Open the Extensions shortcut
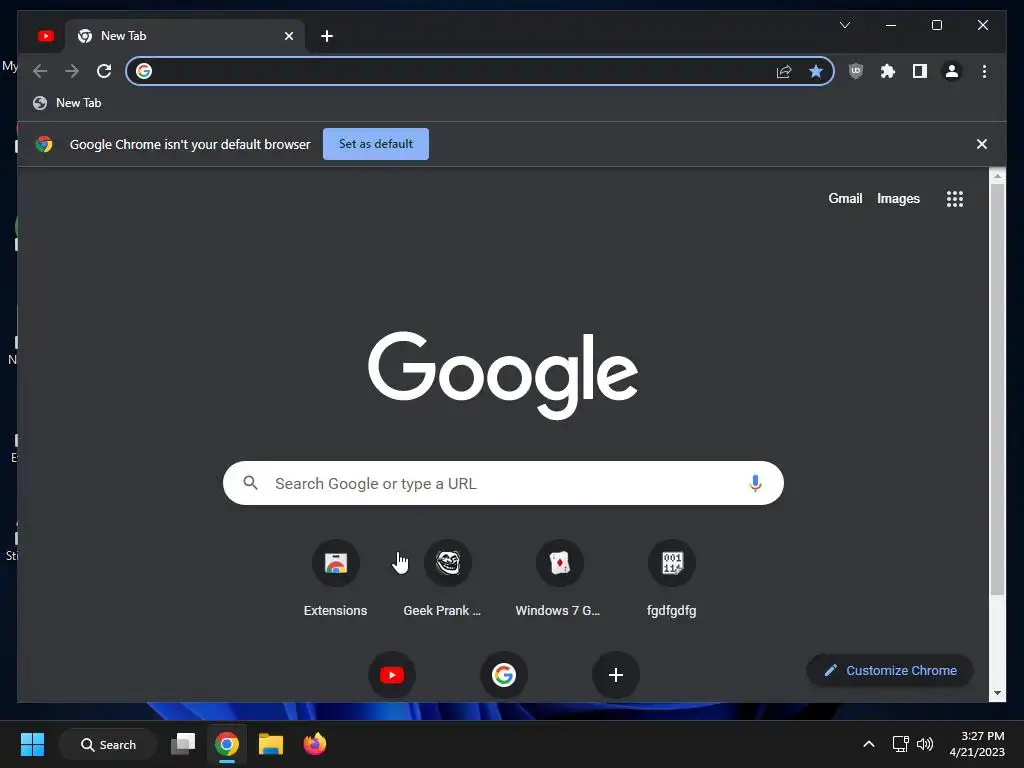This screenshot has width=1024, height=768. pyautogui.click(x=336, y=579)
